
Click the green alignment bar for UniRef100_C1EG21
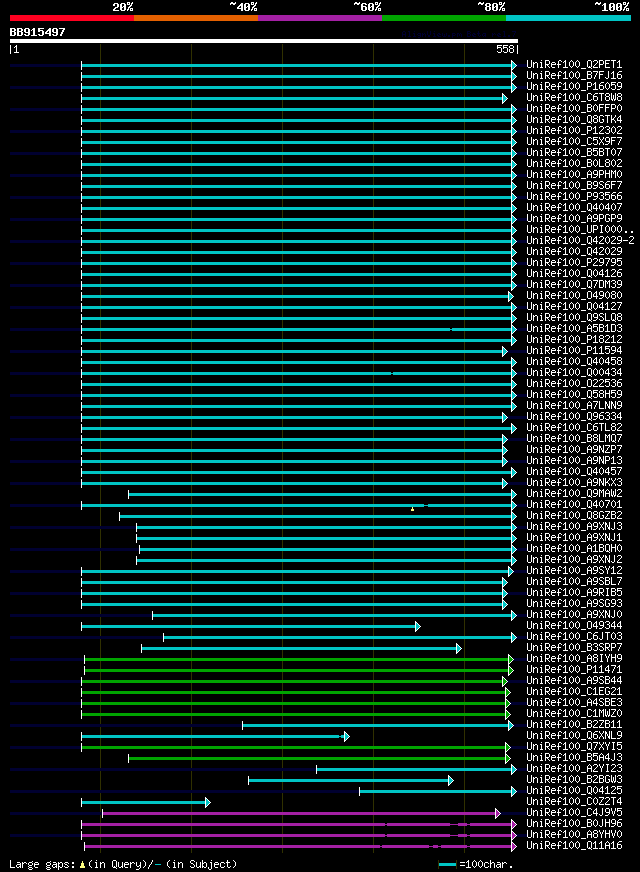coord(296,692)
